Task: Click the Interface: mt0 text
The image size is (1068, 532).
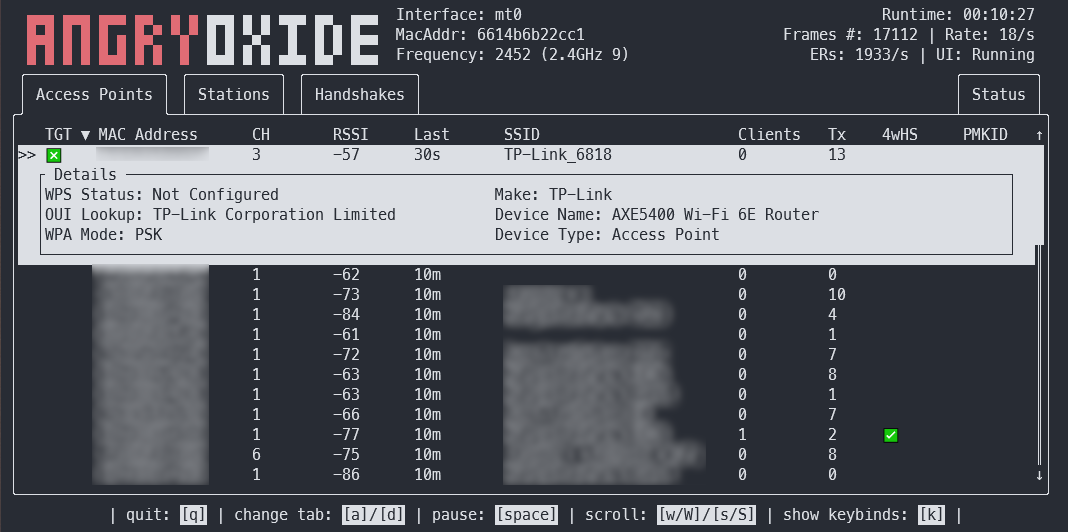Action: [458, 15]
